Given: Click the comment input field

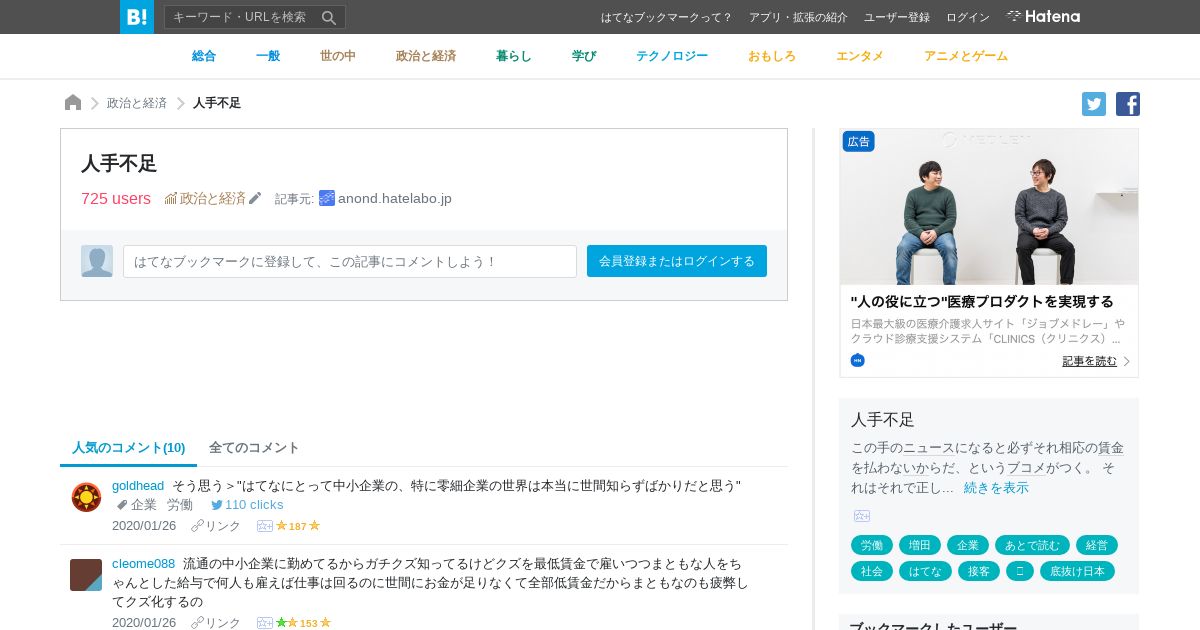Looking at the screenshot, I should 350,261.
